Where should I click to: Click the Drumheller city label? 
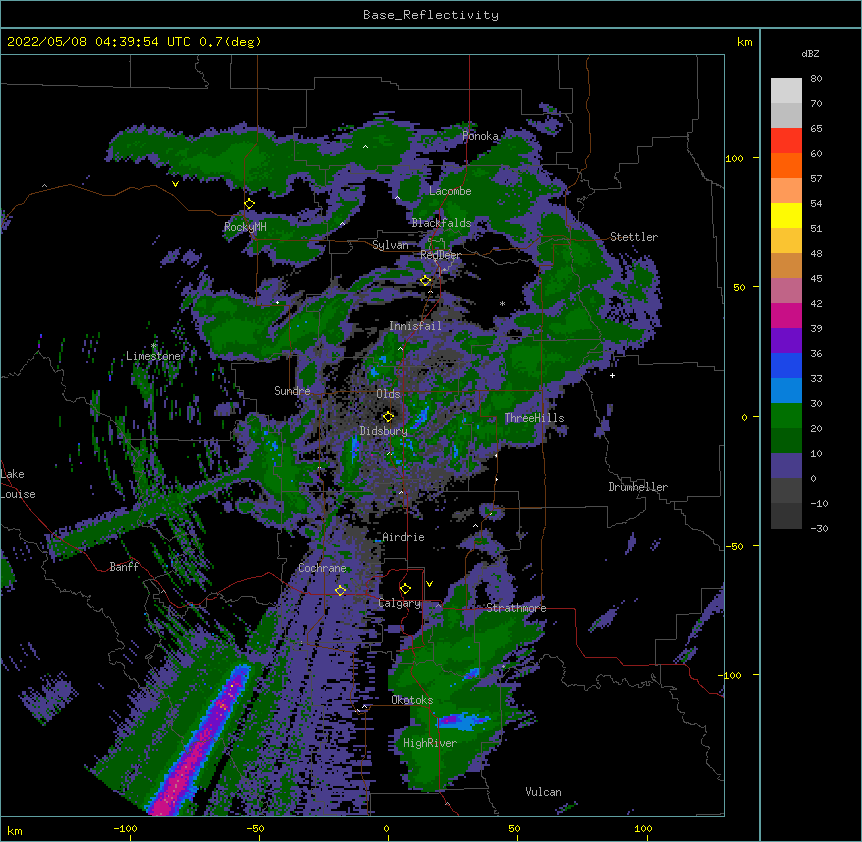pyautogui.click(x=638, y=487)
